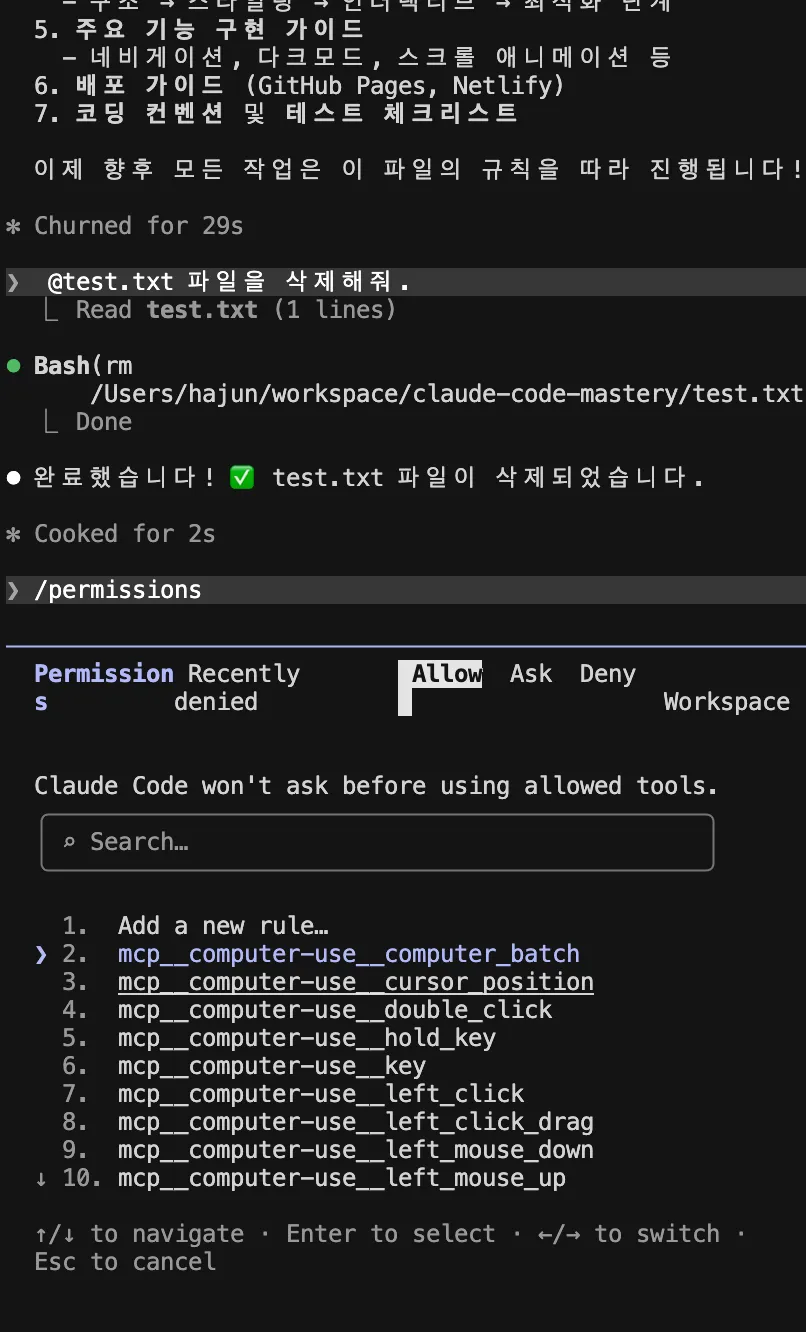This screenshot has width=806, height=1332.
Task: Switch to the Ask tab
Action: pyautogui.click(x=530, y=674)
